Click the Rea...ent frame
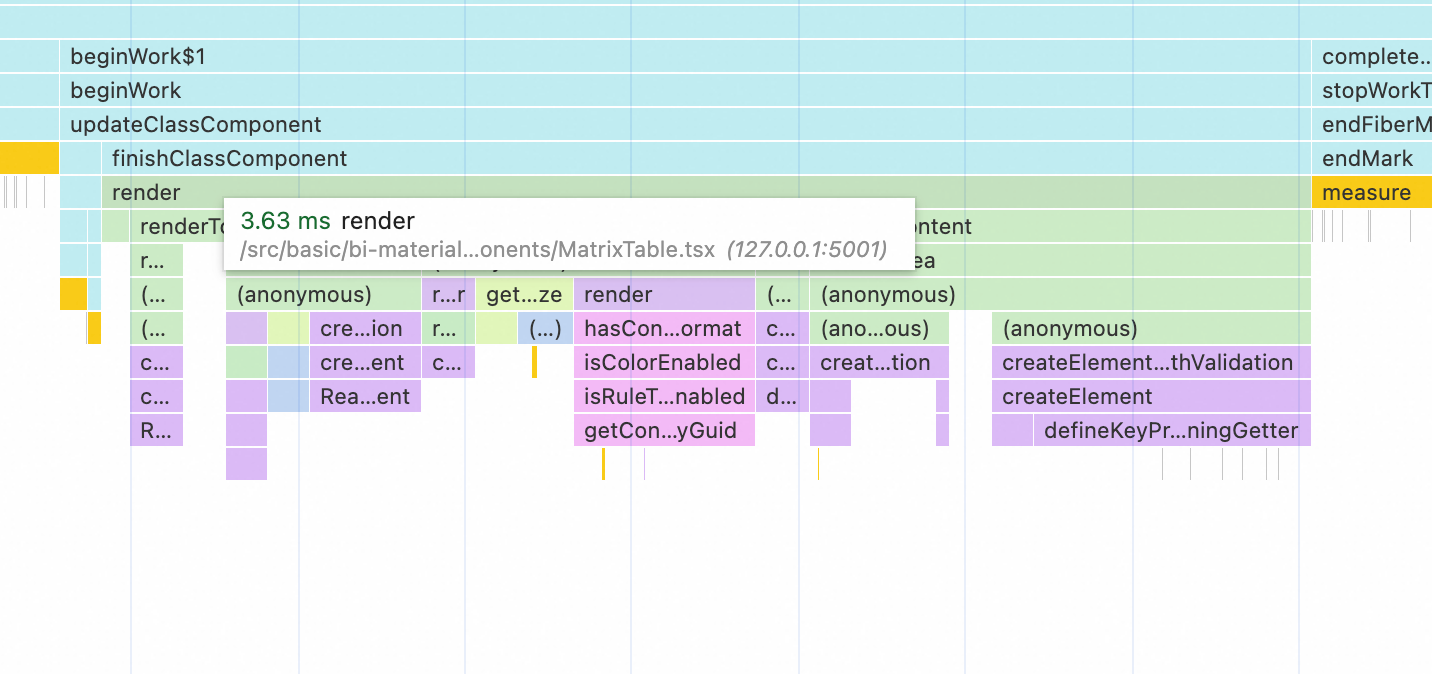 365,397
